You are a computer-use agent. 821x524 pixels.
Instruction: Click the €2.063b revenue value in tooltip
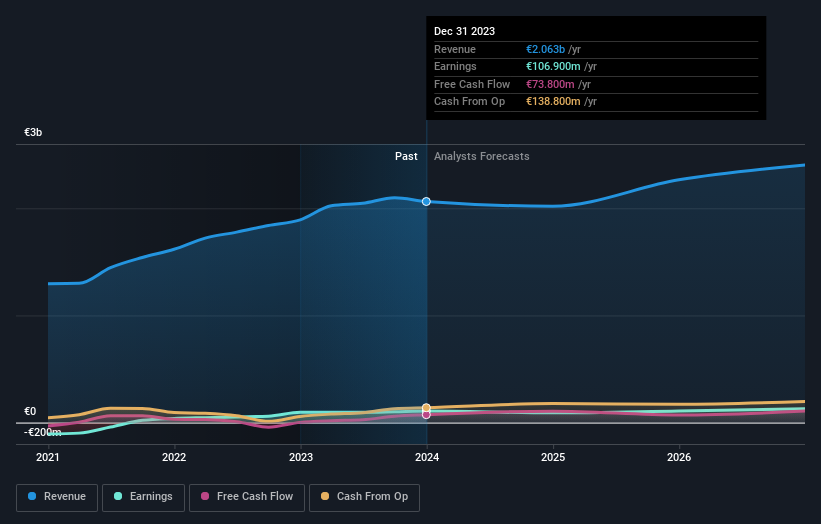pos(546,49)
